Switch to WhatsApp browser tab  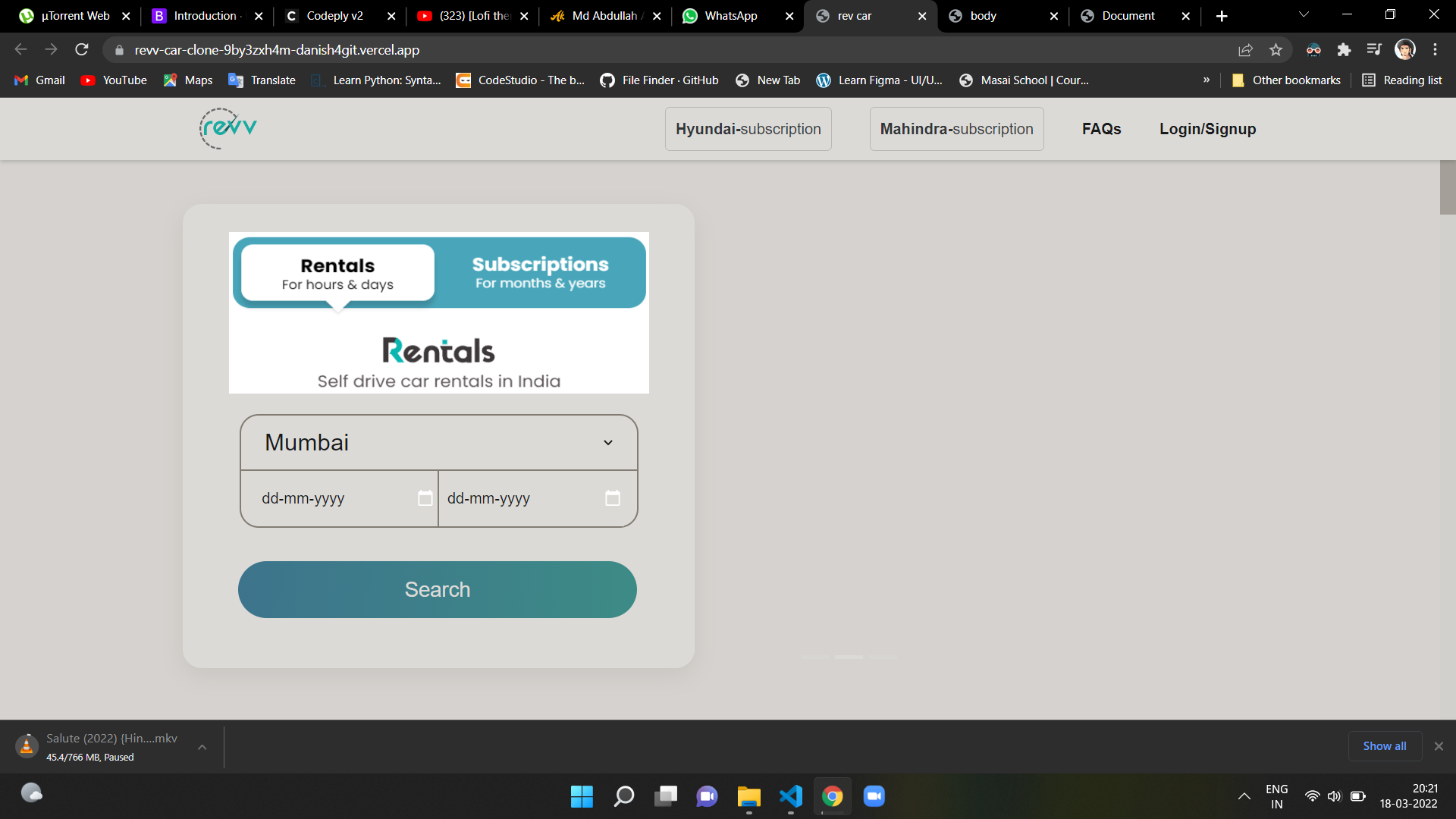[x=730, y=16]
